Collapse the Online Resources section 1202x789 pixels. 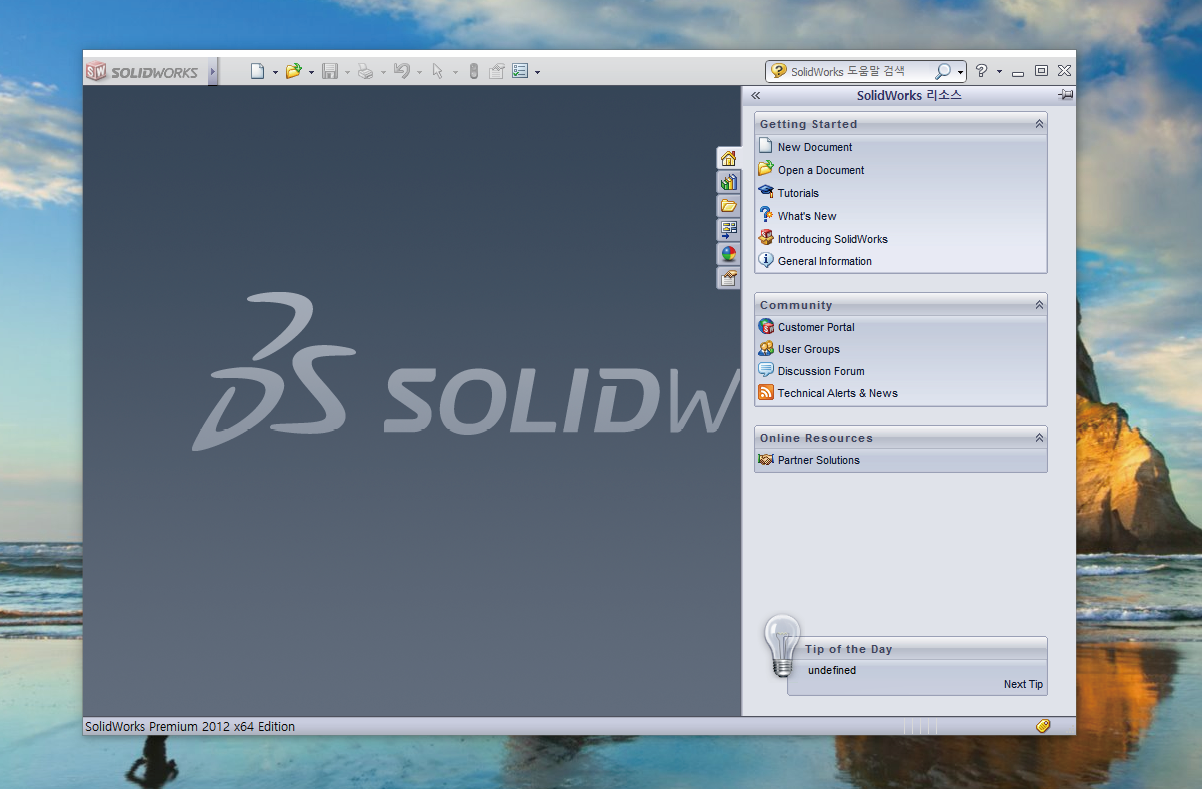click(x=1039, y=438)
